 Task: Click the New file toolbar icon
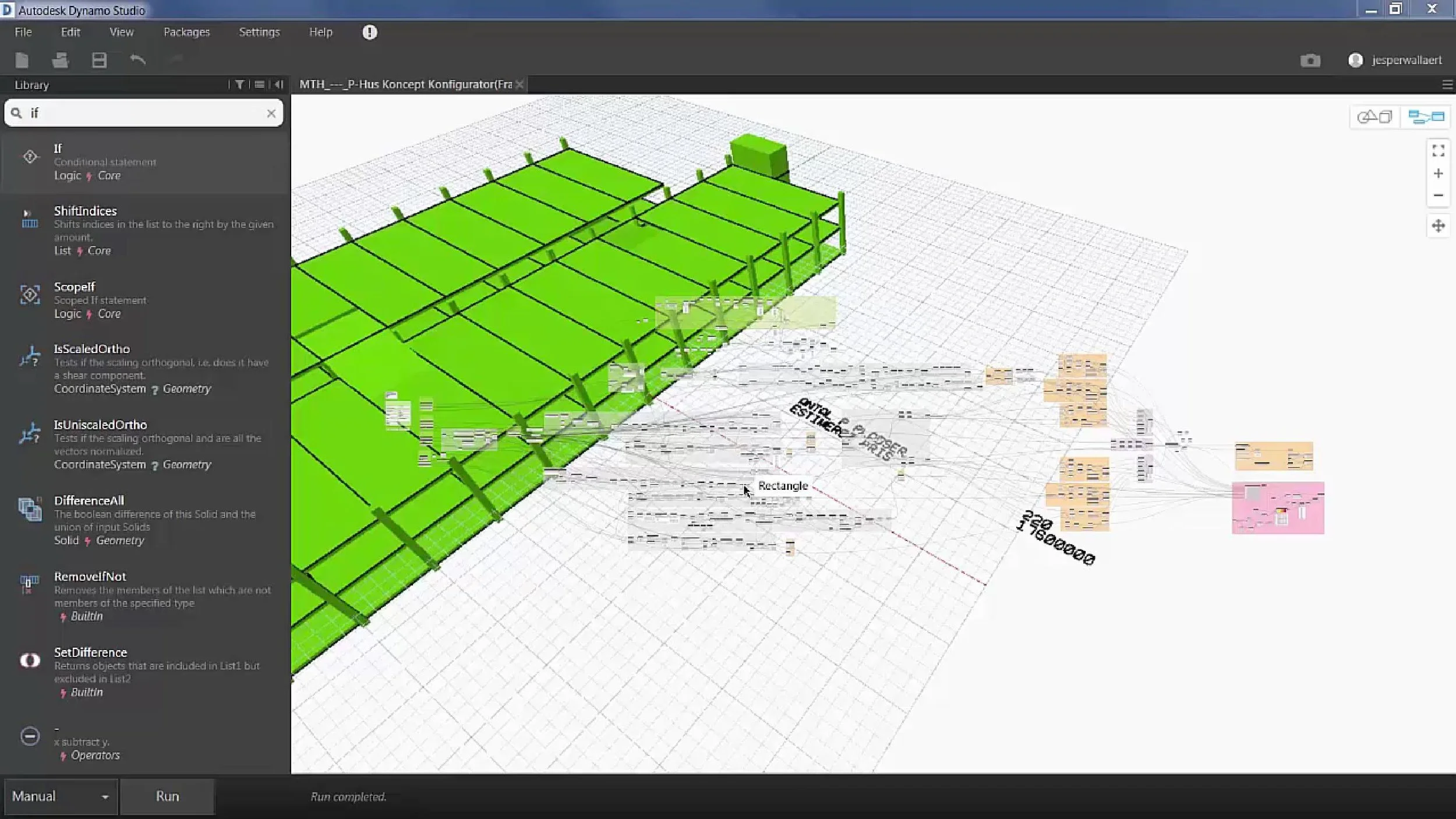click(x=22, y=60)
